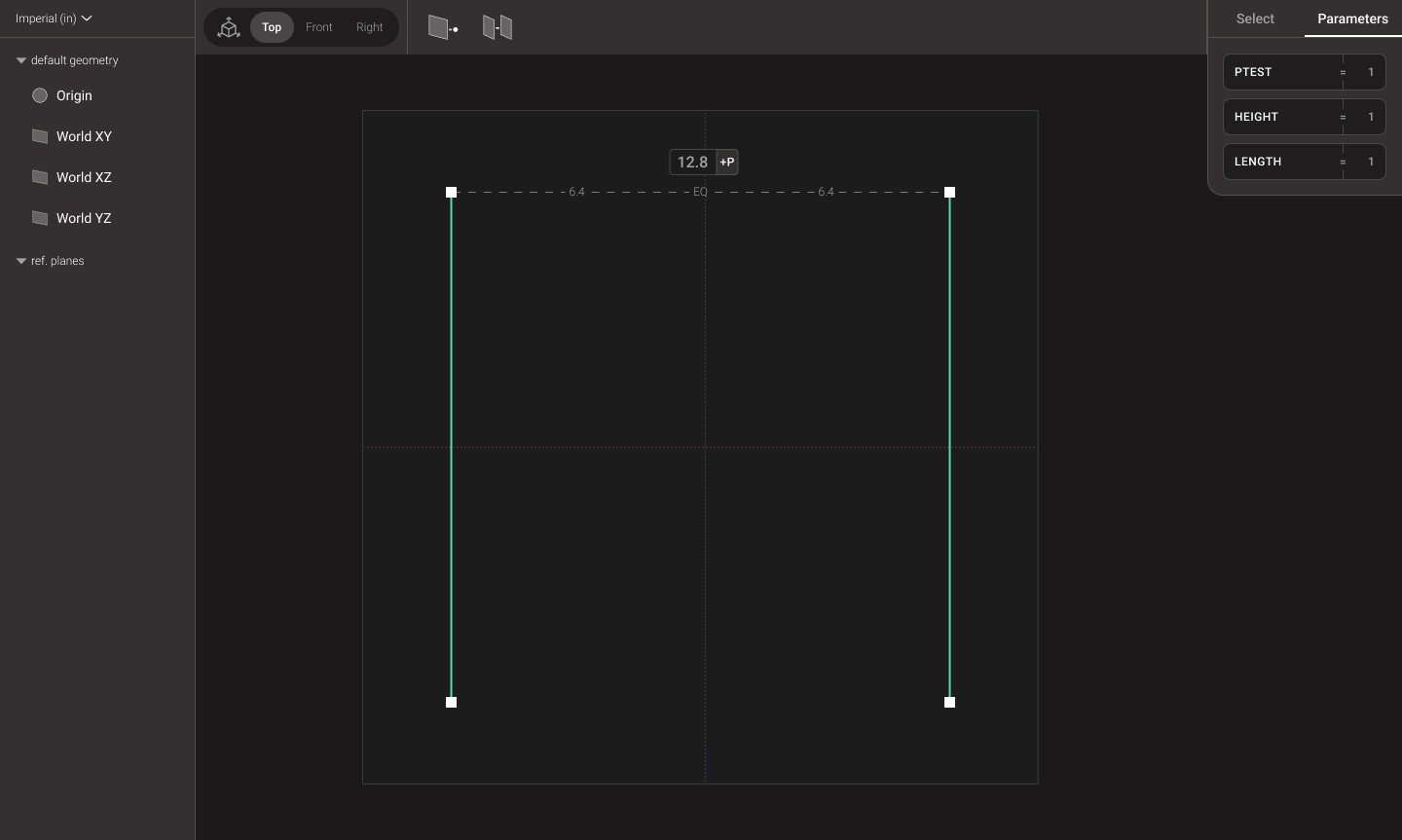Click the World YZ plane icon

tap(40, 218)
